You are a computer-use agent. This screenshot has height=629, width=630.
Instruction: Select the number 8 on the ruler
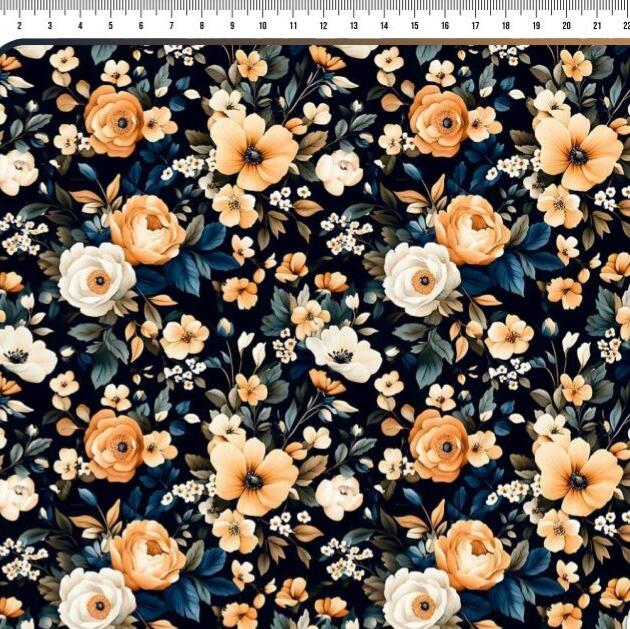[202, 26]
